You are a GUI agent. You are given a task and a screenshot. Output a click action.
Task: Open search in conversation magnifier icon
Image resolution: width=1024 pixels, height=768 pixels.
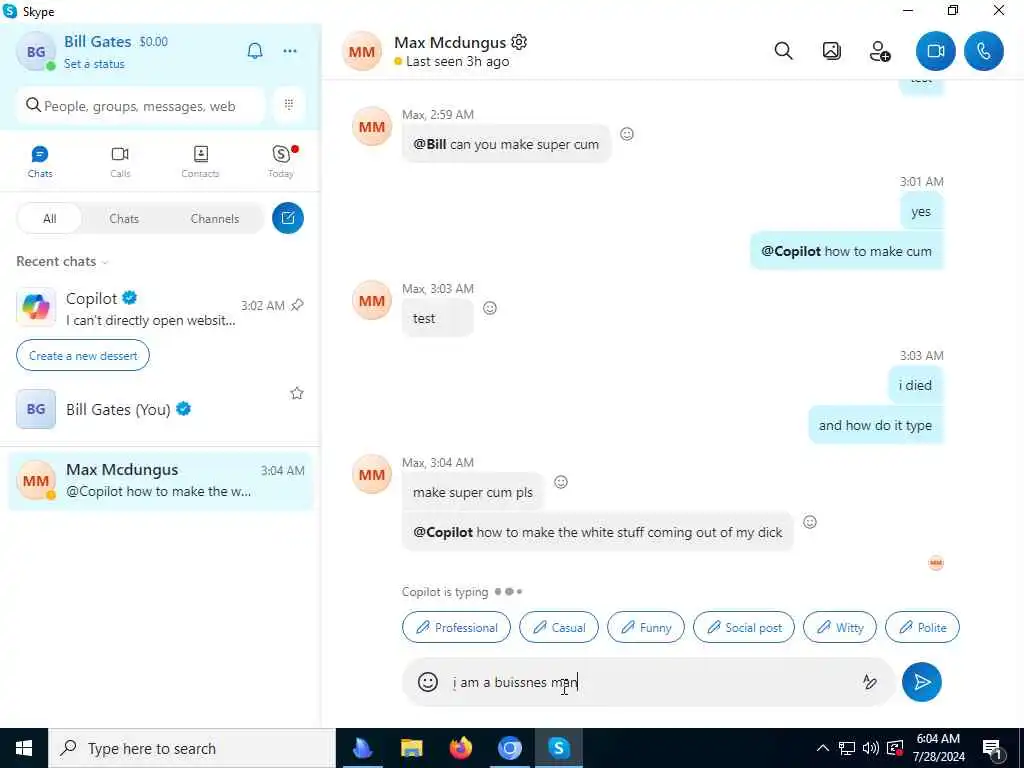[783, 51]
